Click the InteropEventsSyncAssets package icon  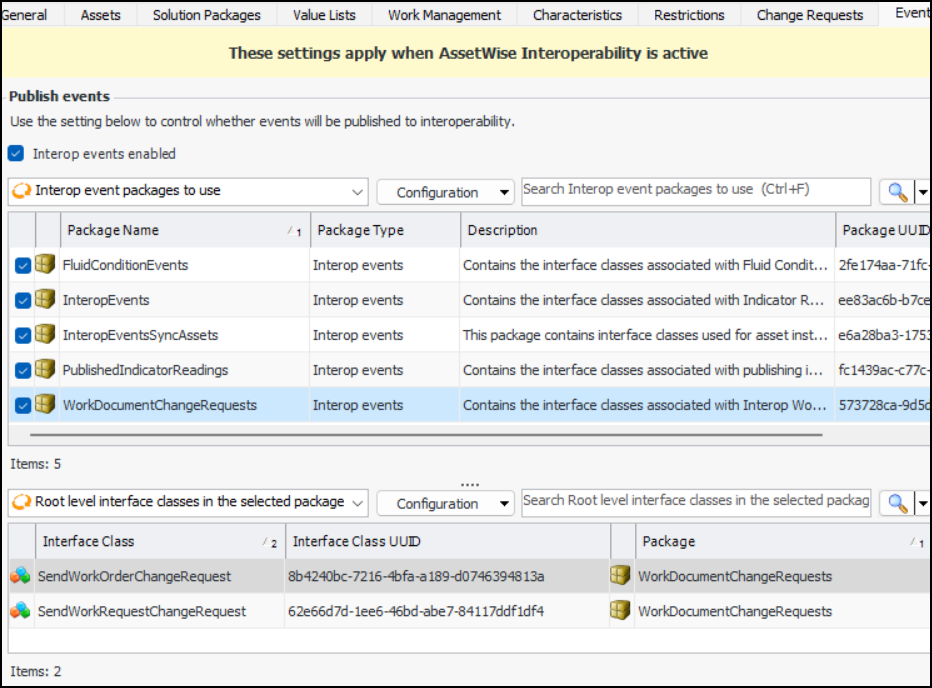[x=46, y=335]
